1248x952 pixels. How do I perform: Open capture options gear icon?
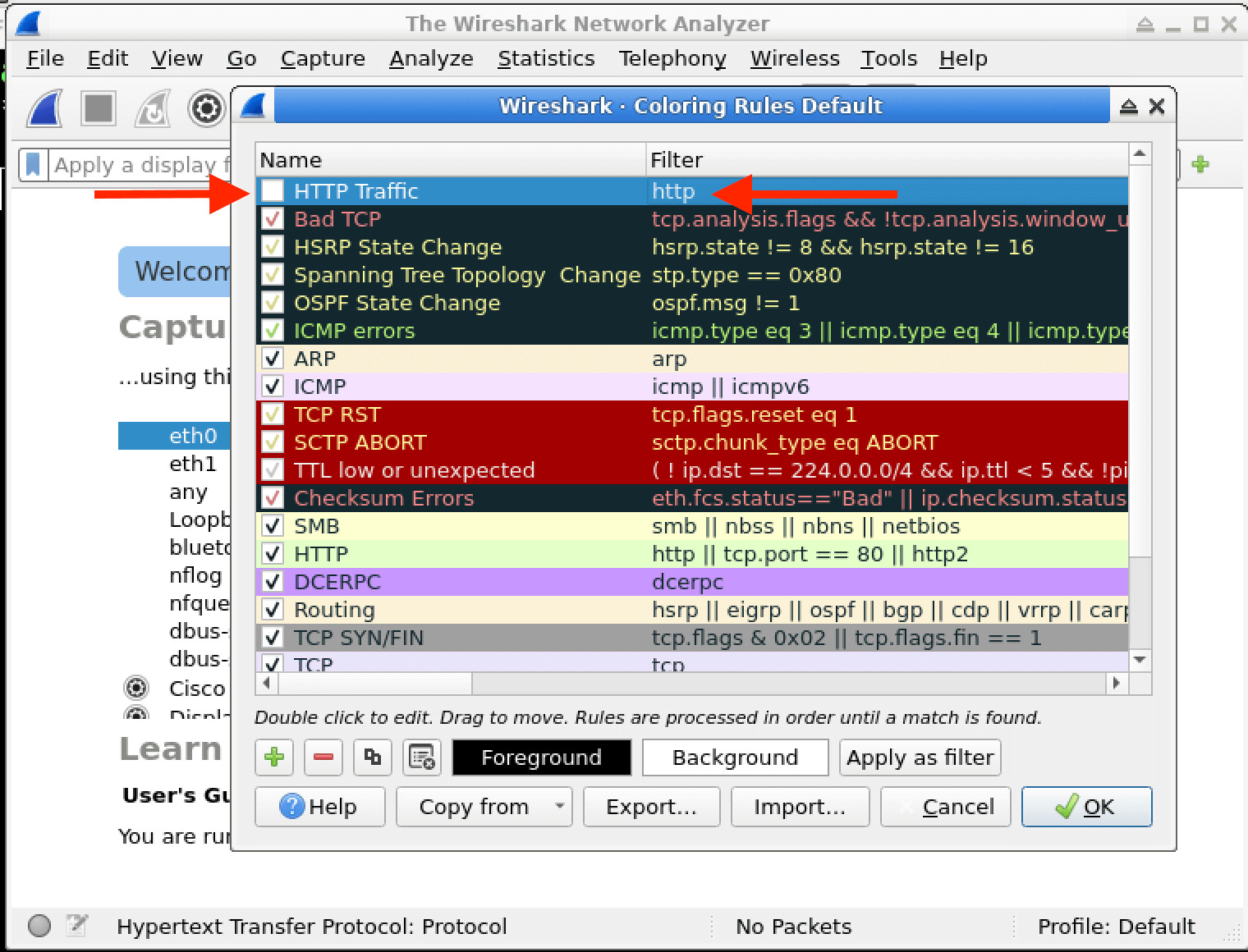point(206,108)
